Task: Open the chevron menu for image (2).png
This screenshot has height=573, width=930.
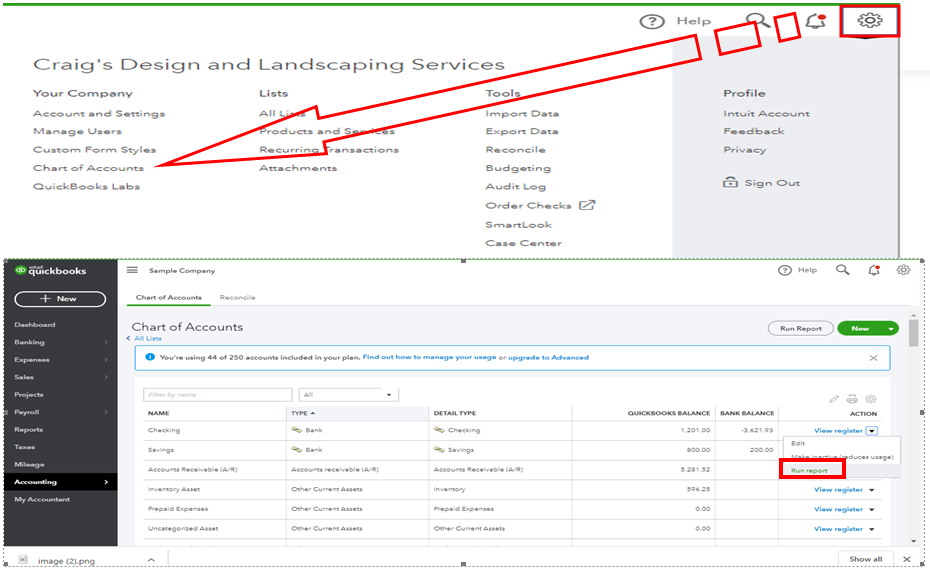Action: (x=151, y=560)
